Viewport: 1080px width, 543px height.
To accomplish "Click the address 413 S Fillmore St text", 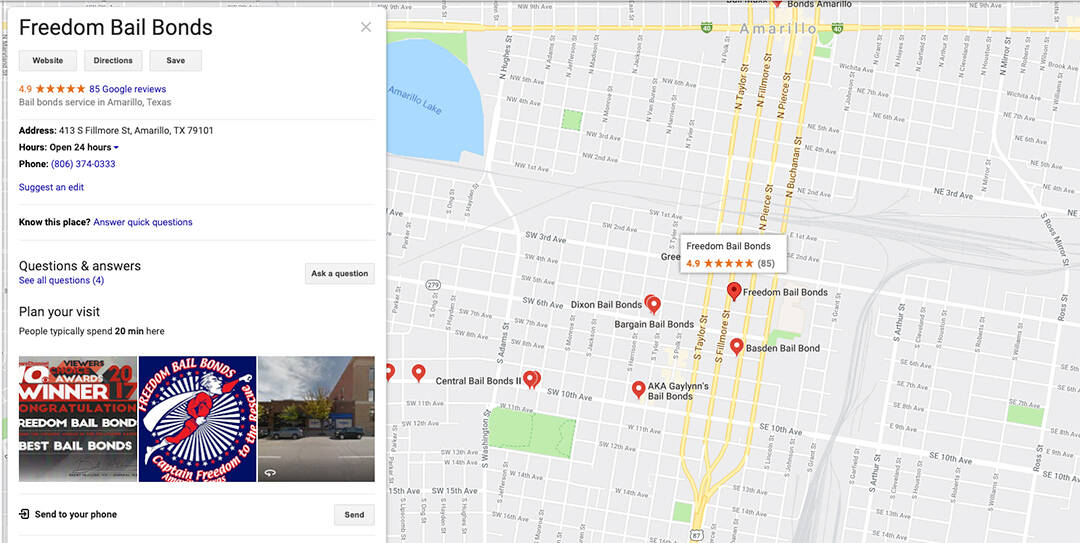I will [136, 130].
